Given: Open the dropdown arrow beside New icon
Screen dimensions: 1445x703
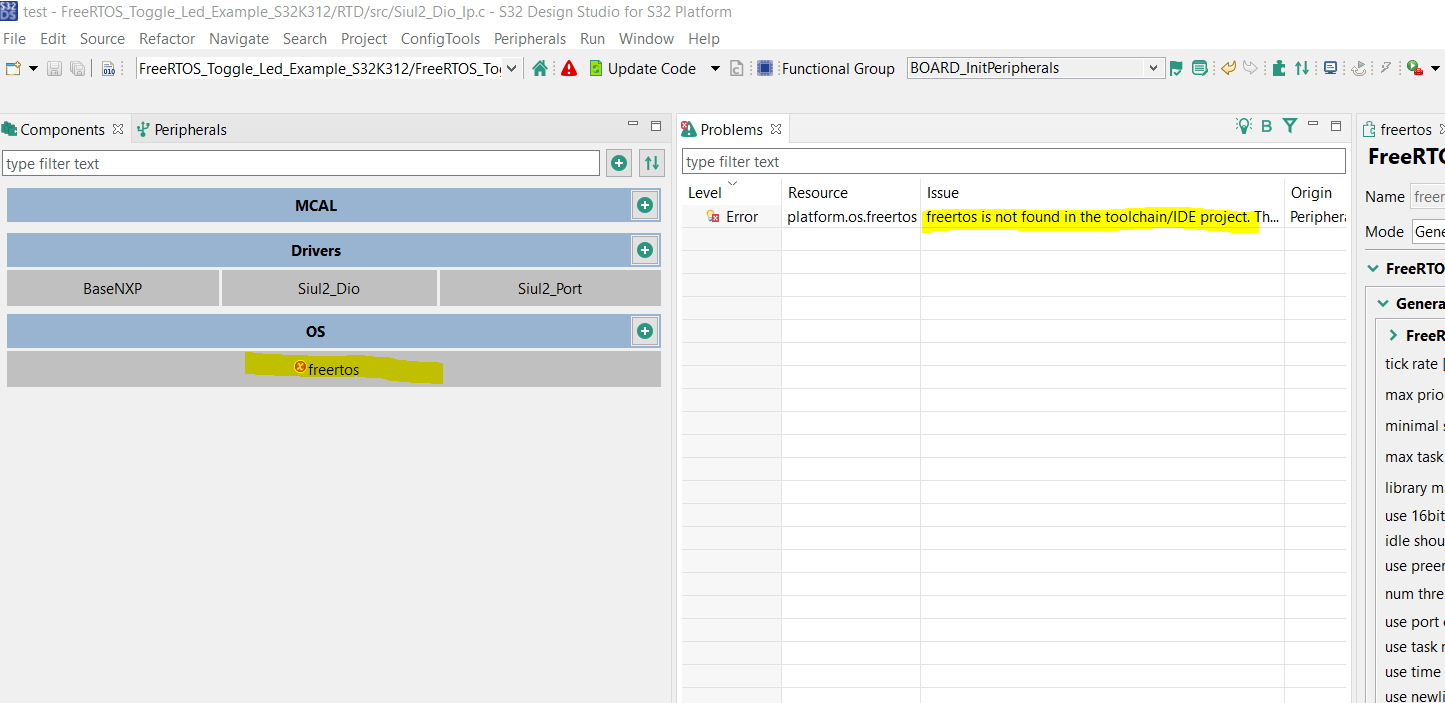Looking at the screenshot, I should (33, 69).
